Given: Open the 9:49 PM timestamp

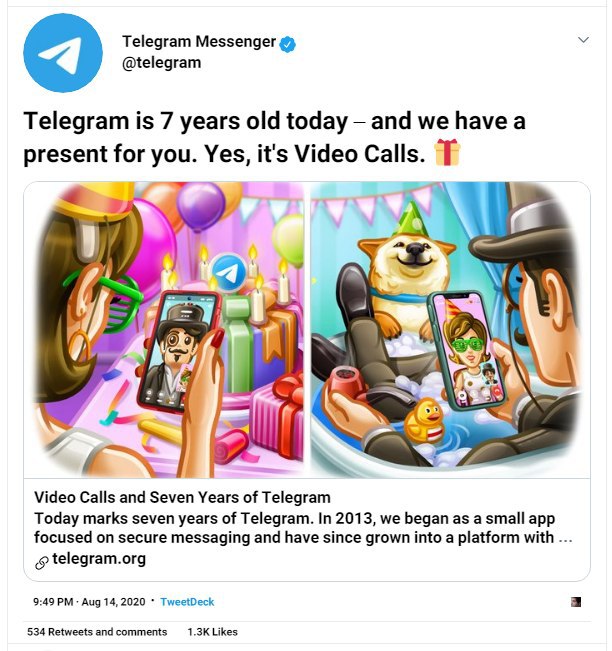Looking at the screenshot, I should coord(53,602).
